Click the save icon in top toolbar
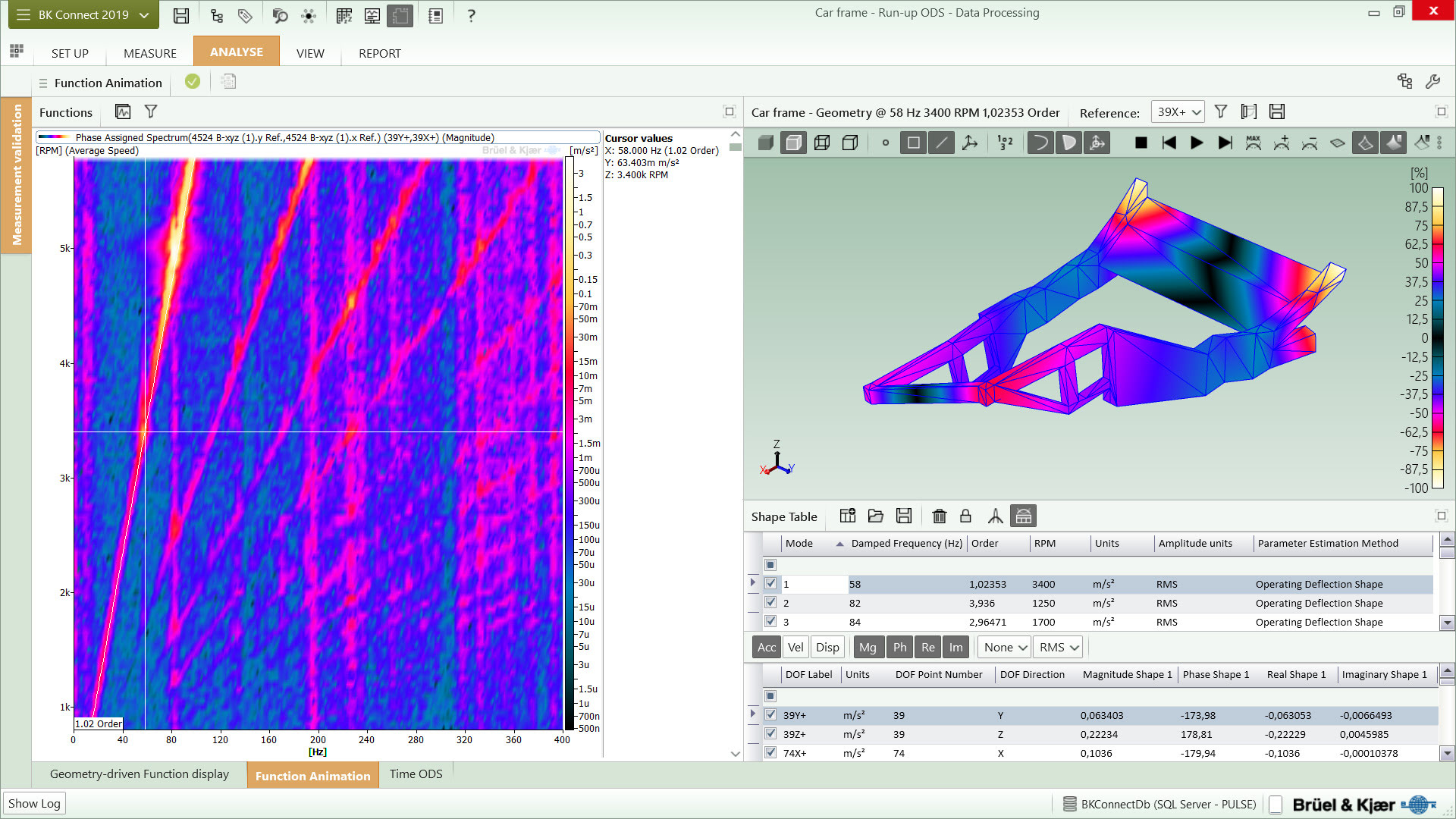 tap(180, 15)
